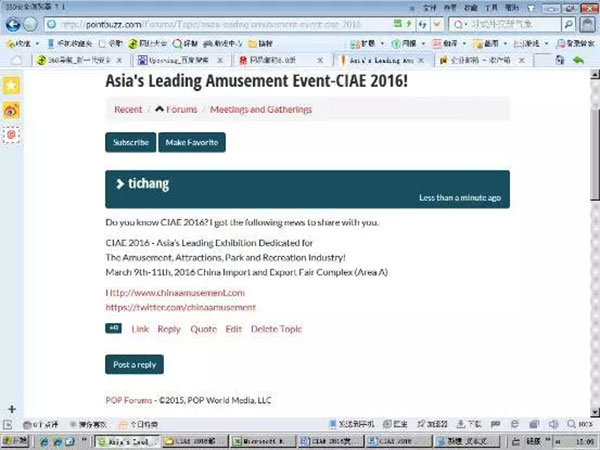Screen dimensions: 600x450
Task: Click the Post a reply button
Action: [x=134, y=365]
